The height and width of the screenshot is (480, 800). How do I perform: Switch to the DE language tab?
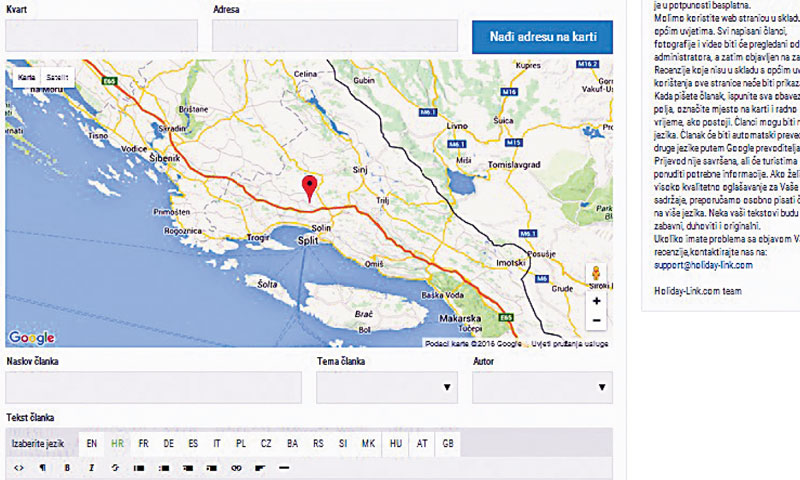pyautogui.click(x=169, y=442)
